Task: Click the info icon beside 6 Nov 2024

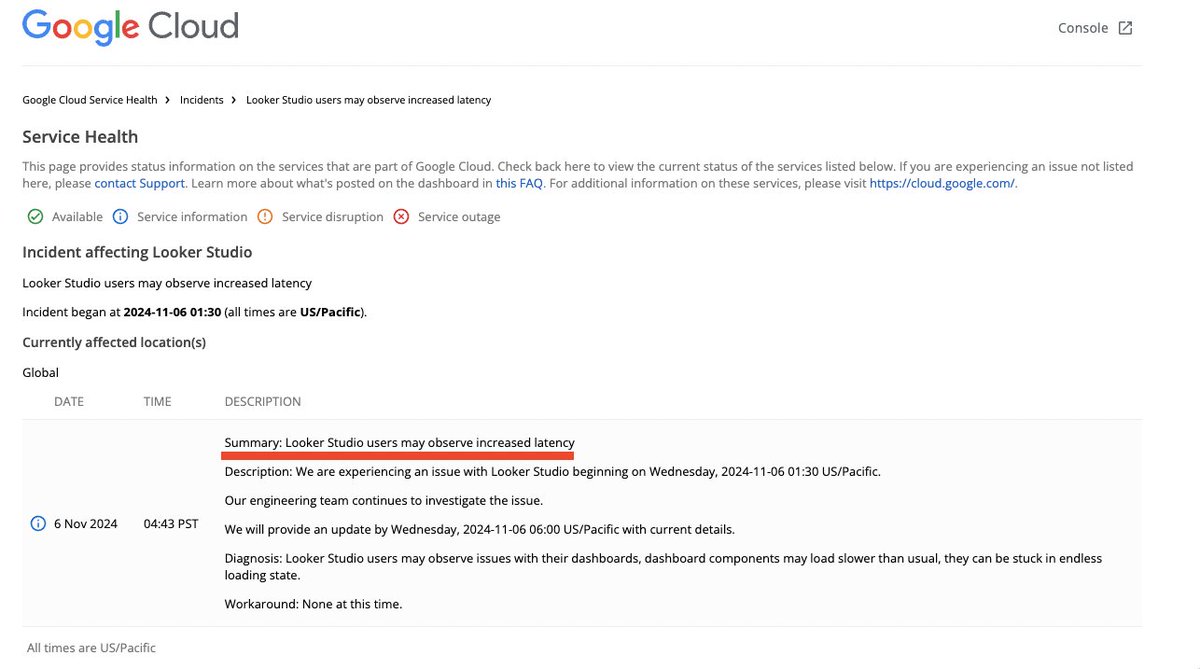Action: click(x=38, y=524)
